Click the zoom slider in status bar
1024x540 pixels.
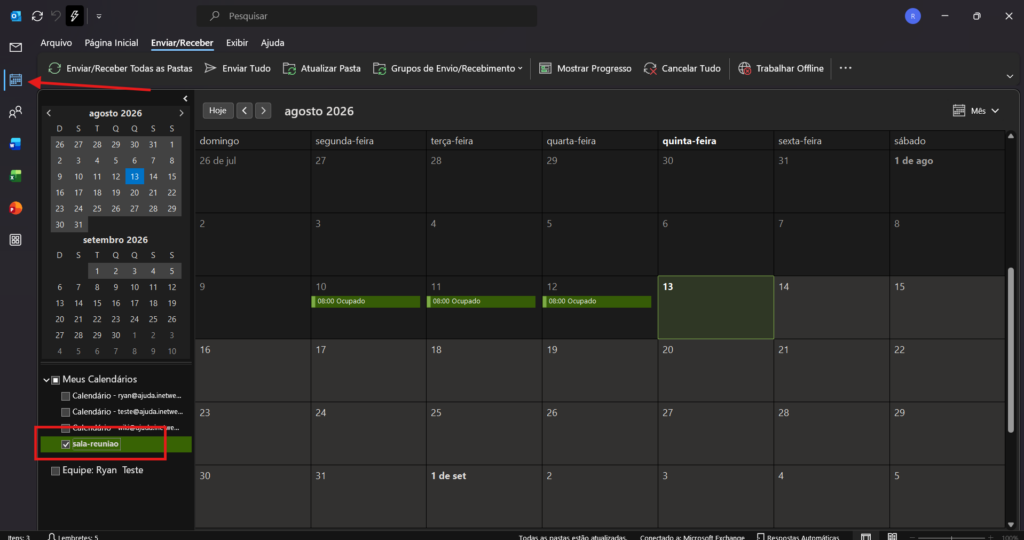(x=951, y=537)
